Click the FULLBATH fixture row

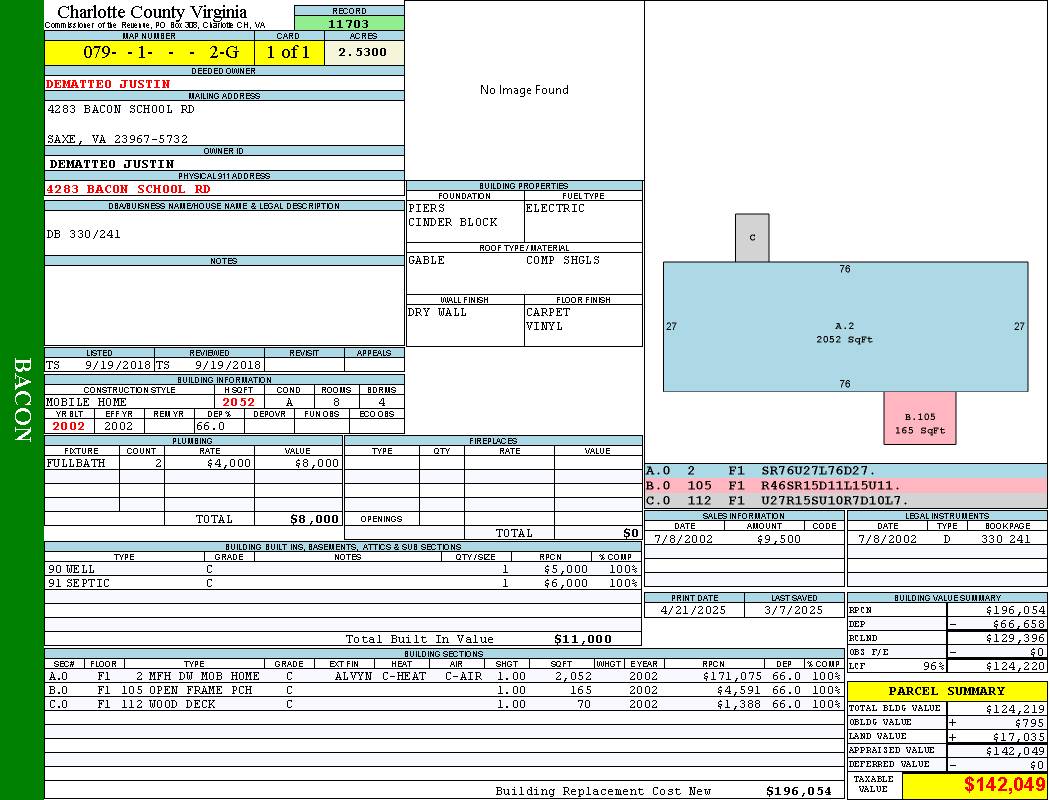point(193,463)
